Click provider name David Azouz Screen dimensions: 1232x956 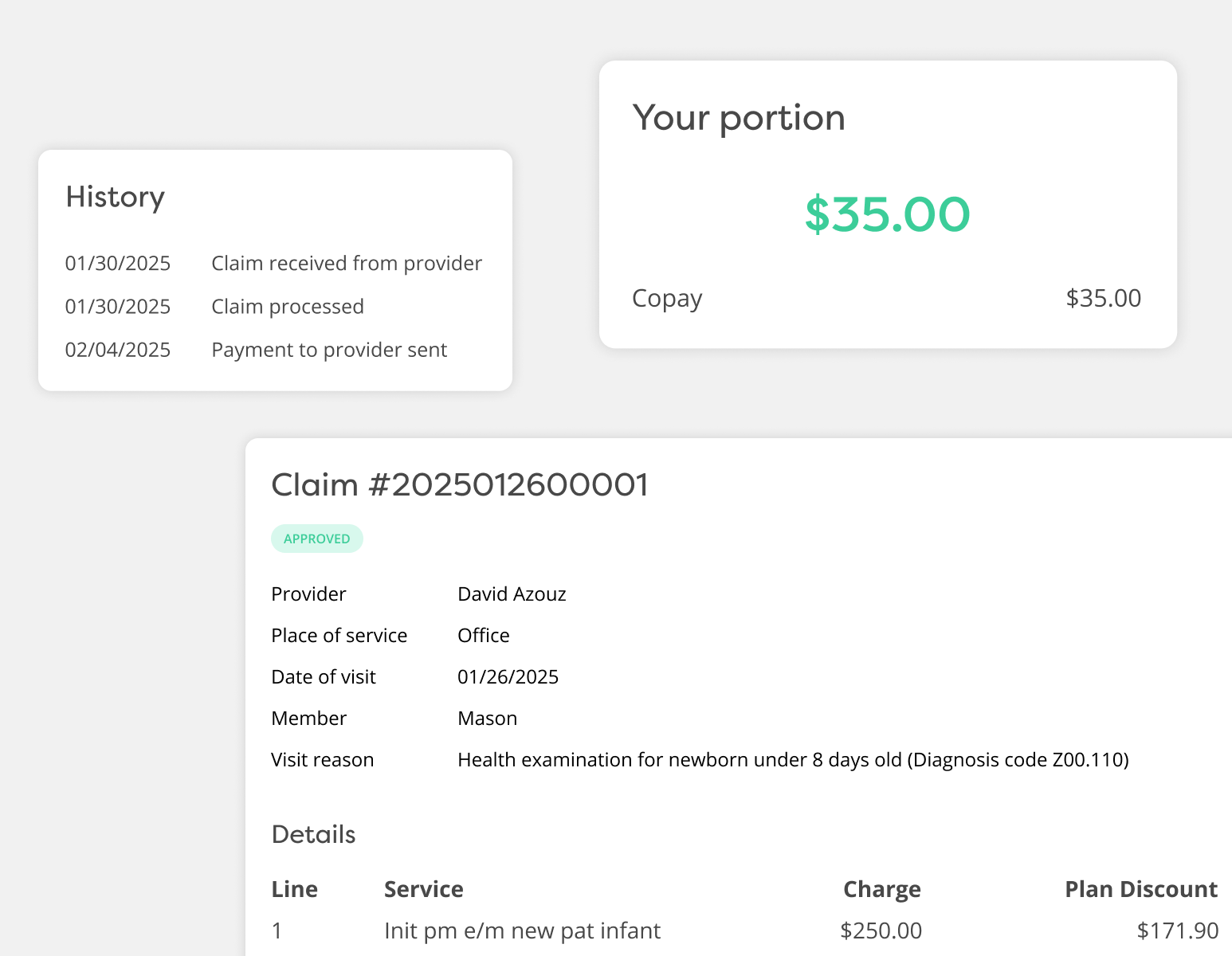(512, 594)
